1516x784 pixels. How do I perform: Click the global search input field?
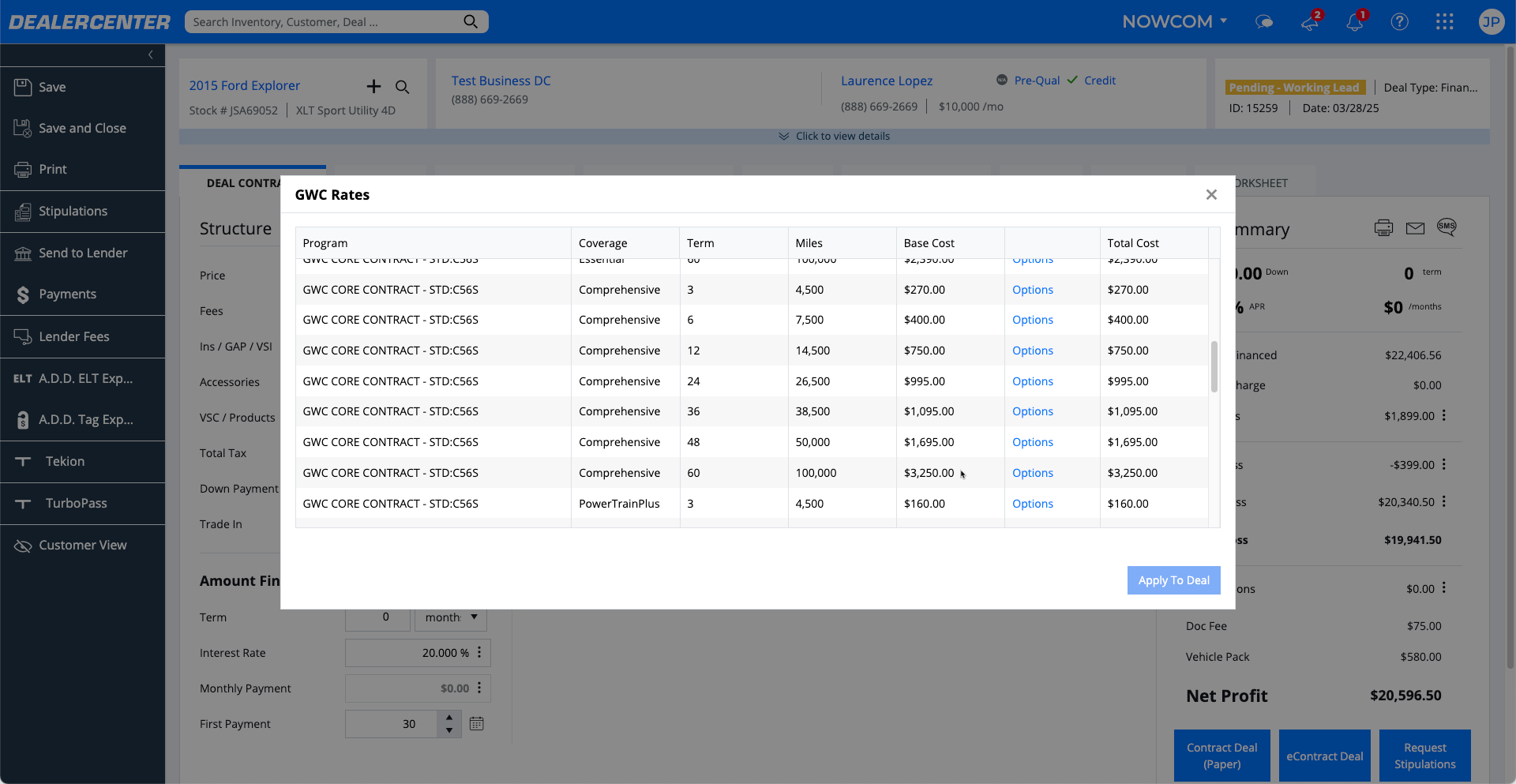point(324,21)
